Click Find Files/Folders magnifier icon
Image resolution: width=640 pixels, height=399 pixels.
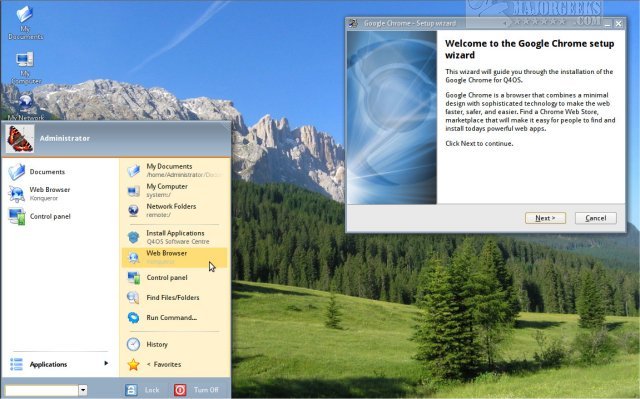[133, 297]
